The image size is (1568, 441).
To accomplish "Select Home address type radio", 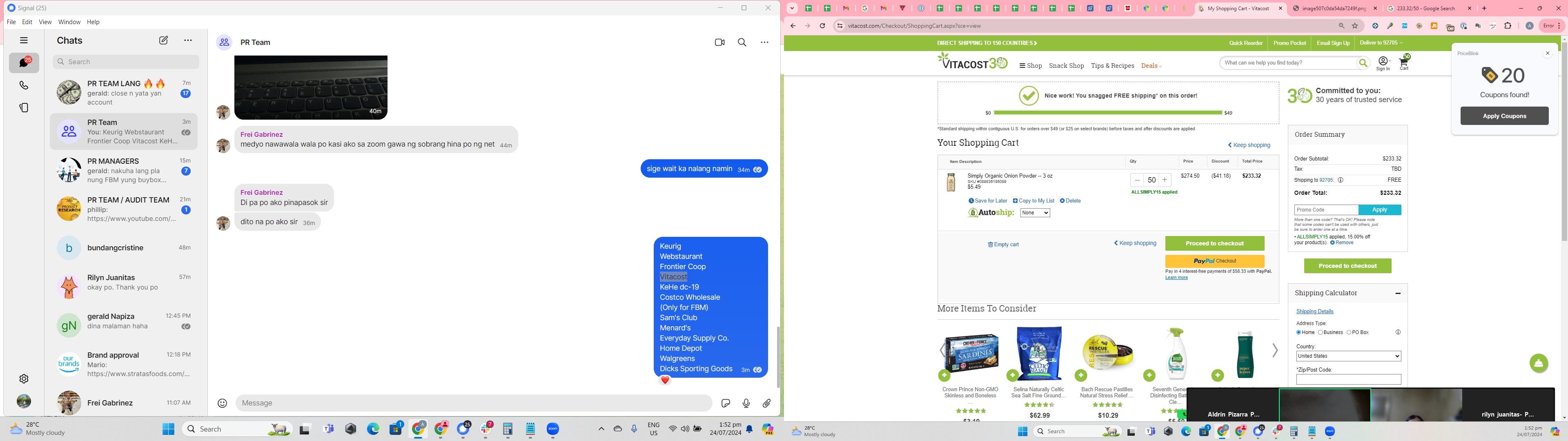I will (x=1298, y=332).
